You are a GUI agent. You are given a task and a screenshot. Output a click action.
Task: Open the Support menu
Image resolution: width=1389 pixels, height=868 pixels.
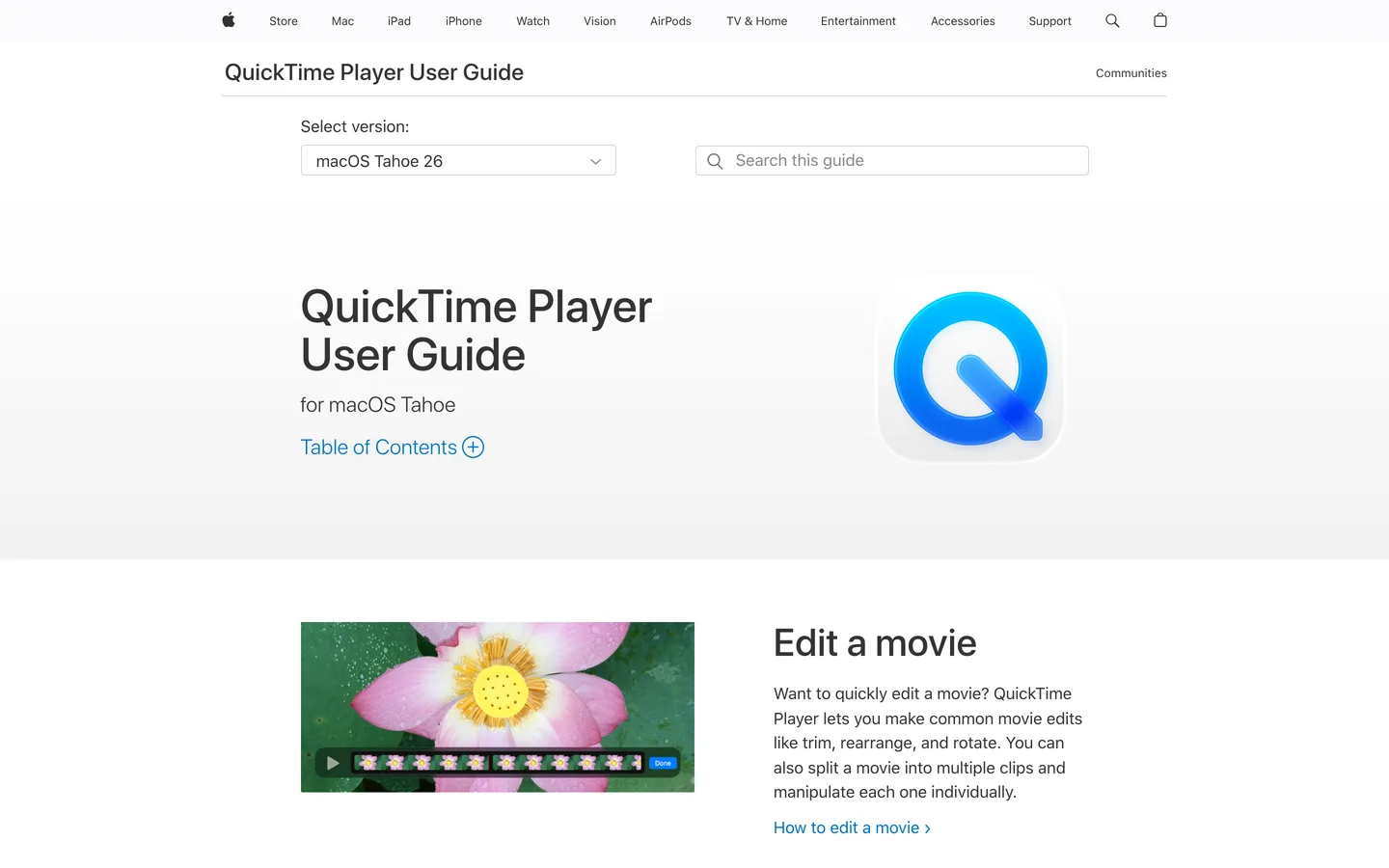click(x=1049, y=21)
